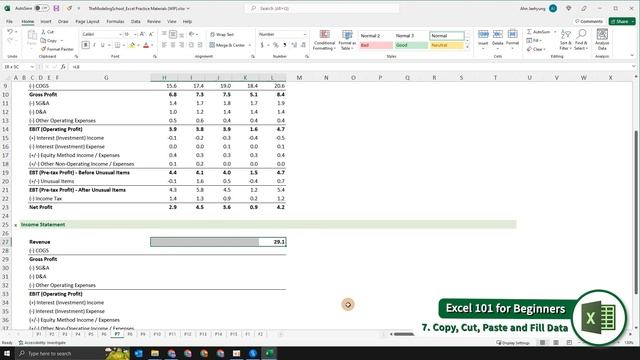The image size is (640, 360).
Task: Click the Windows Start button
Action: tap(7, 353)
